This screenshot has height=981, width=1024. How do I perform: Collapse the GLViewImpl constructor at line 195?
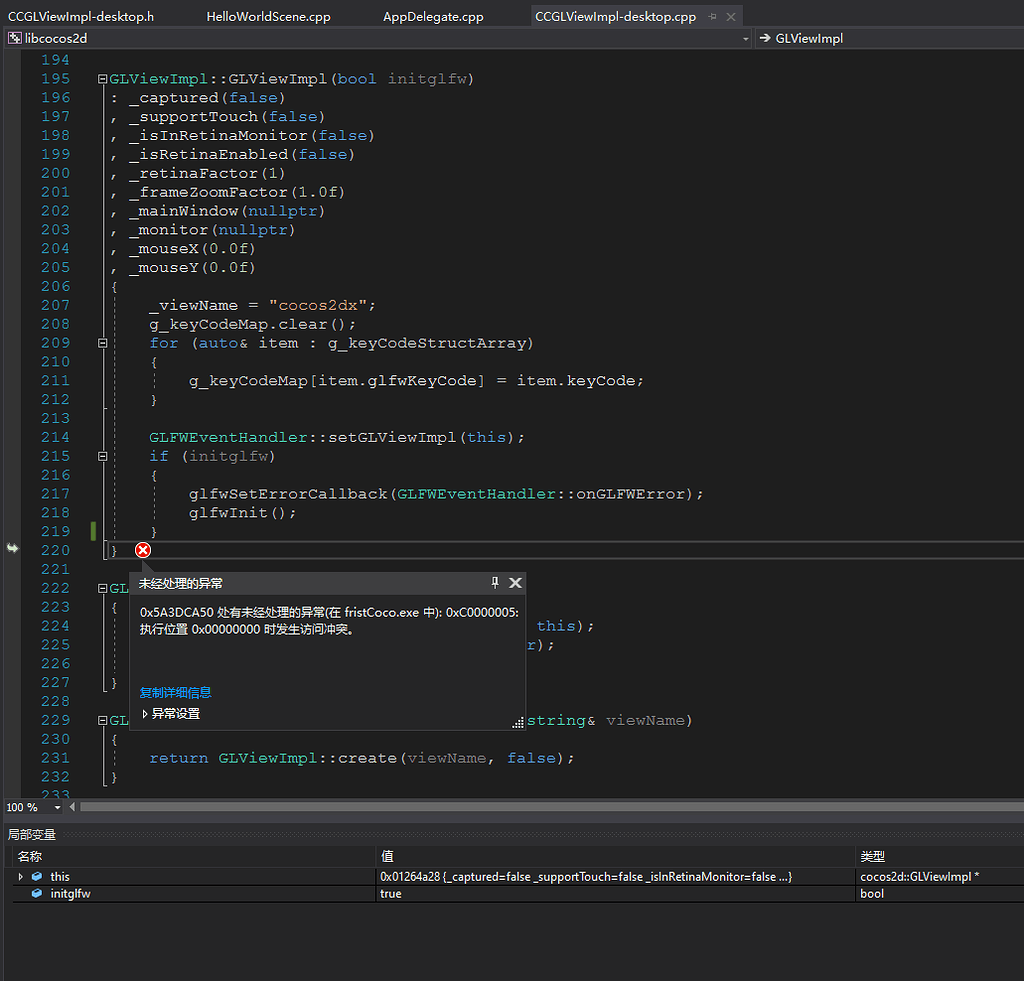point(103,78)
